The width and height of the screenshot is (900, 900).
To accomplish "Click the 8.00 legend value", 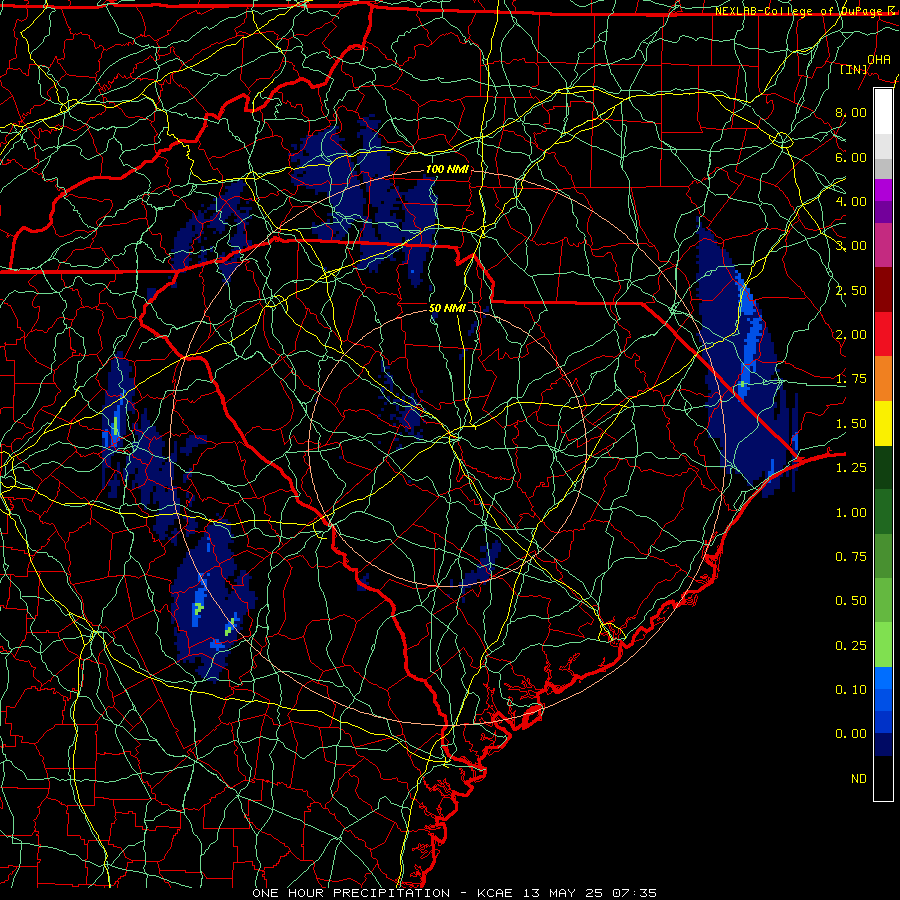I will click(851, 112).
